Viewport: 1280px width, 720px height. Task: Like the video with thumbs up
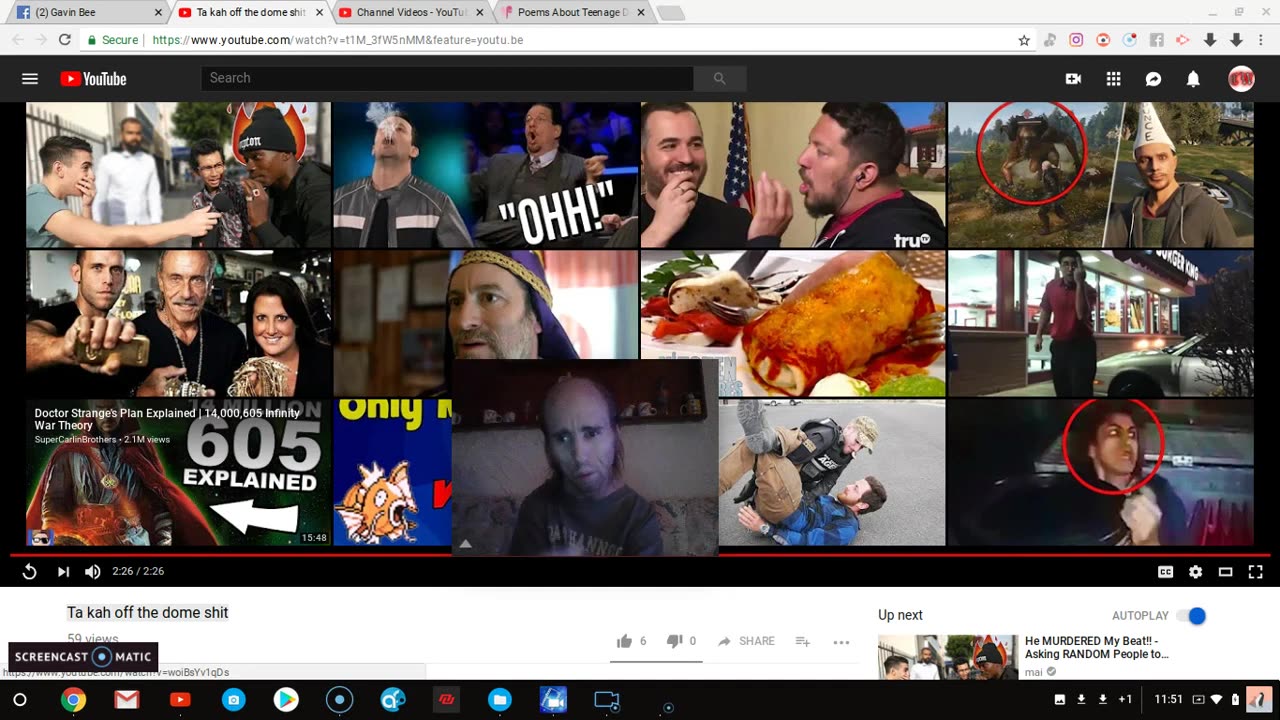click(x=625, y=641)
